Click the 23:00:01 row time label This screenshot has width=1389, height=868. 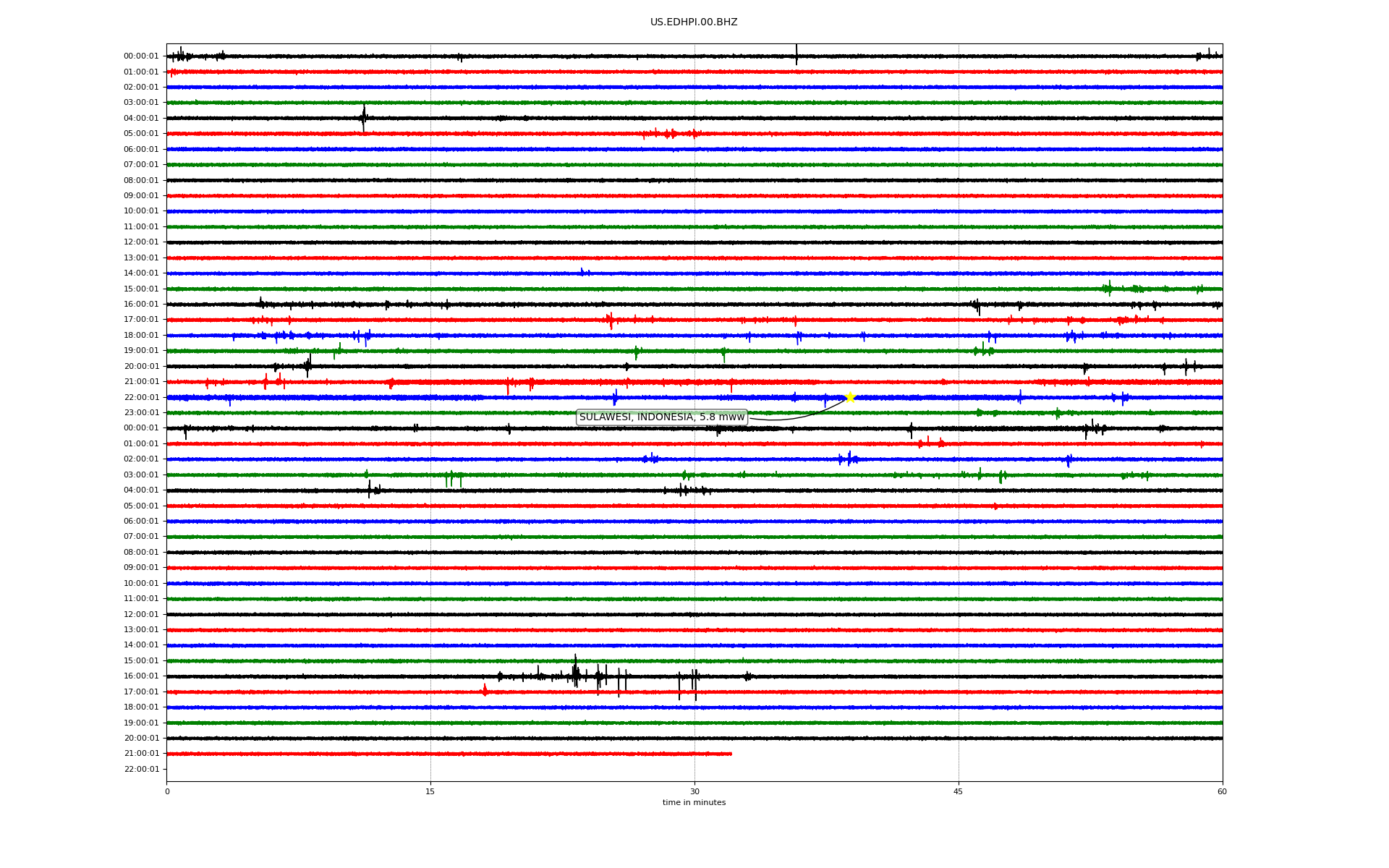pyautogui.click(x=141, y=413)
